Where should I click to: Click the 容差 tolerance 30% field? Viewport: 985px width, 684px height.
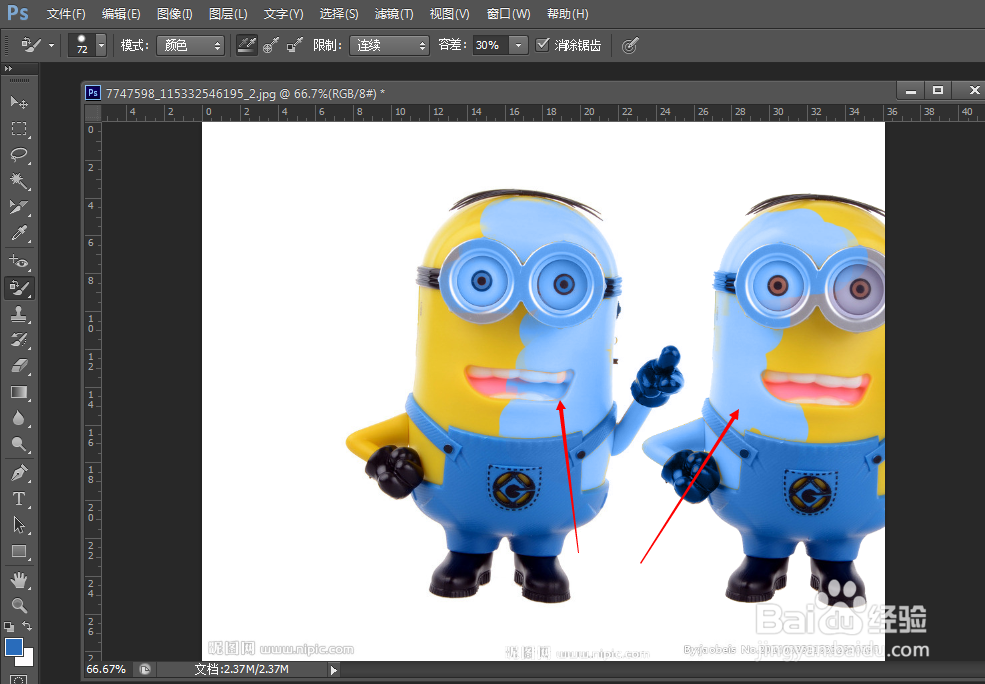pyautogui.click(x=491, y=45)
